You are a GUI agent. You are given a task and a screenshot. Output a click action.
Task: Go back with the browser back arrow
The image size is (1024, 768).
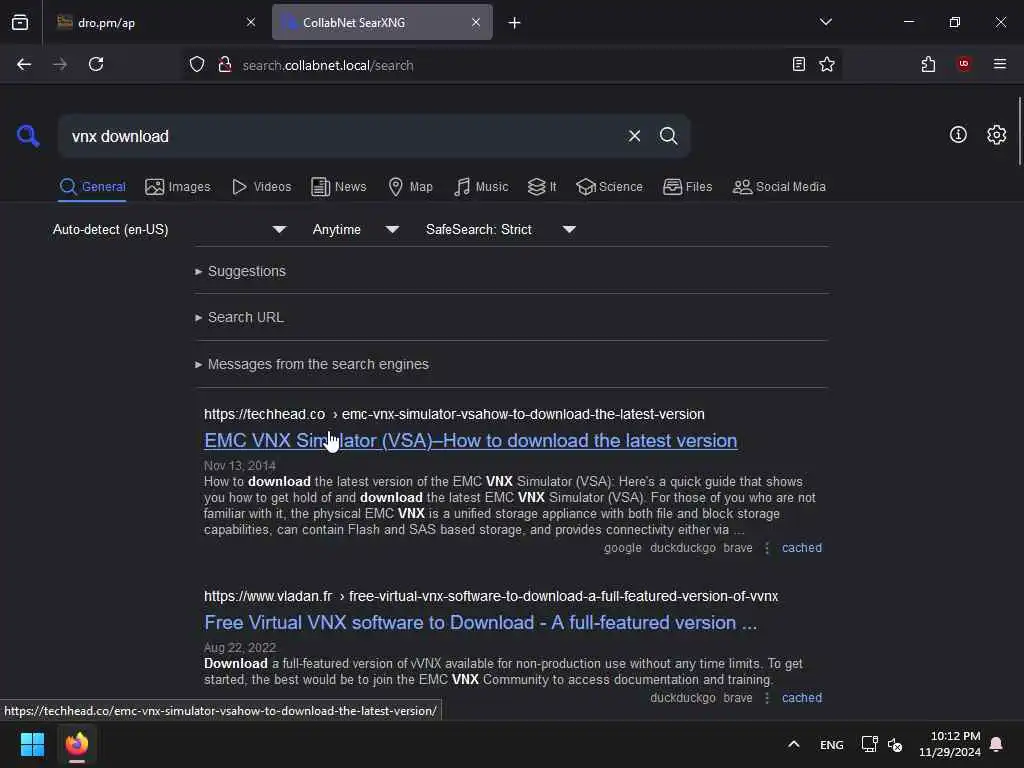24,65
